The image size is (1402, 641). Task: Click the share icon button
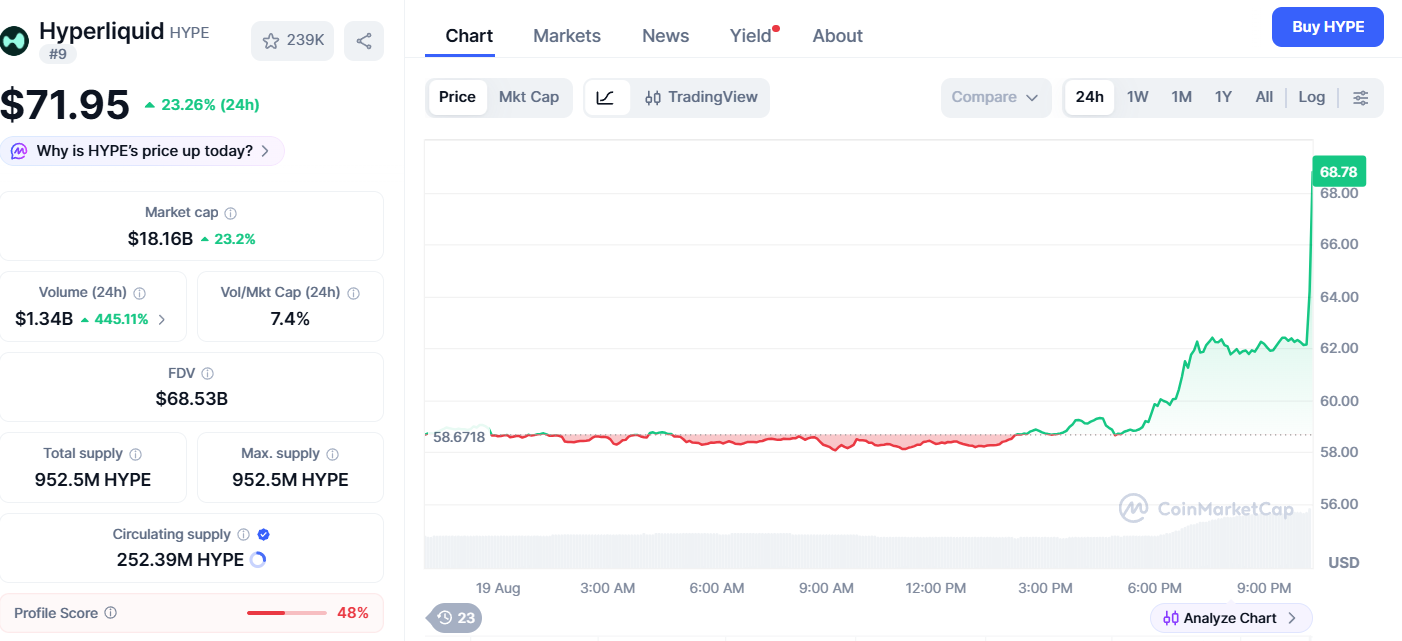(x=364, y=41)
